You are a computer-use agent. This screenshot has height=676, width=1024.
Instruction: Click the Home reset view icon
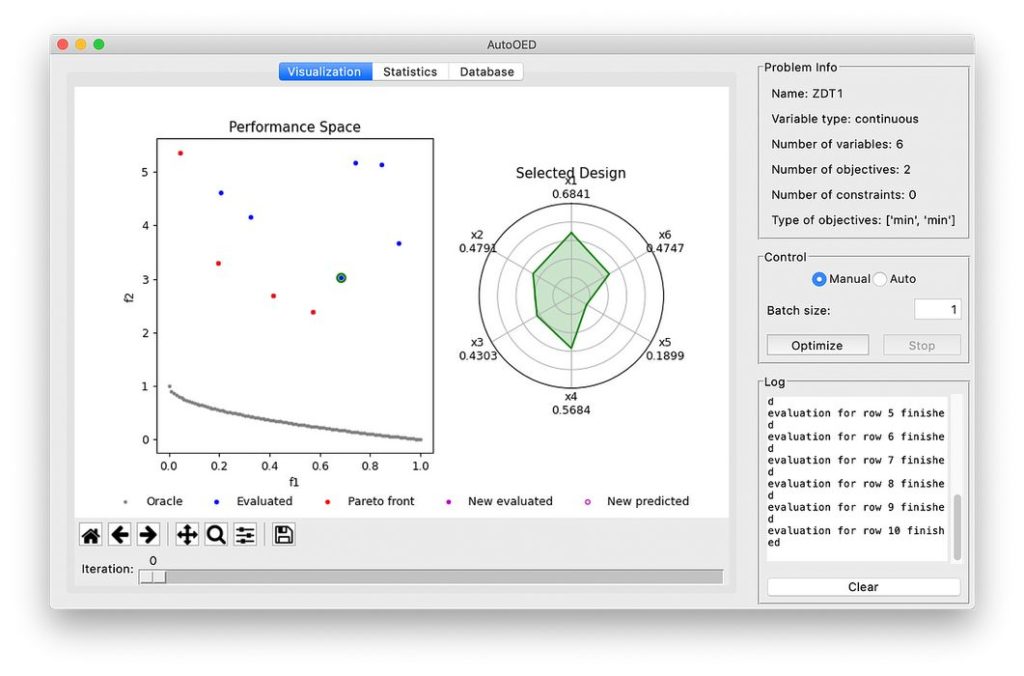pyautogui.click(x=91, y=535)
